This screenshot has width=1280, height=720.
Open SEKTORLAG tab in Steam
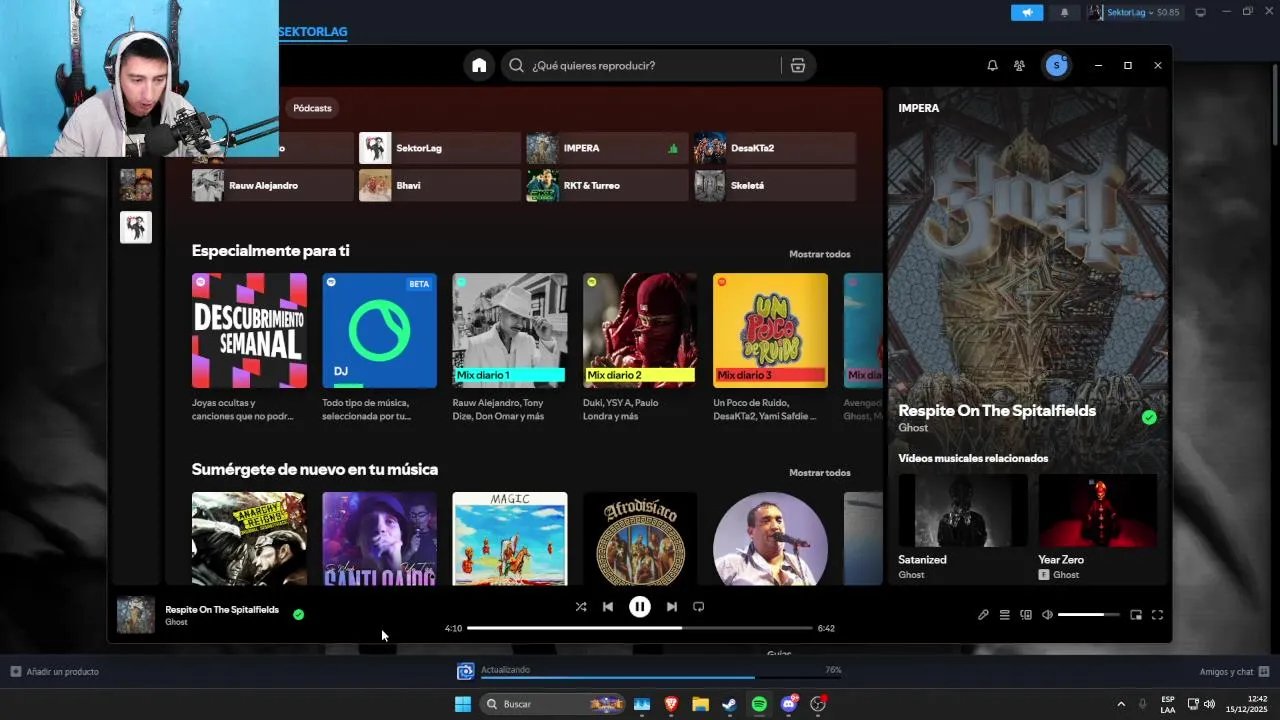point(313,31)
